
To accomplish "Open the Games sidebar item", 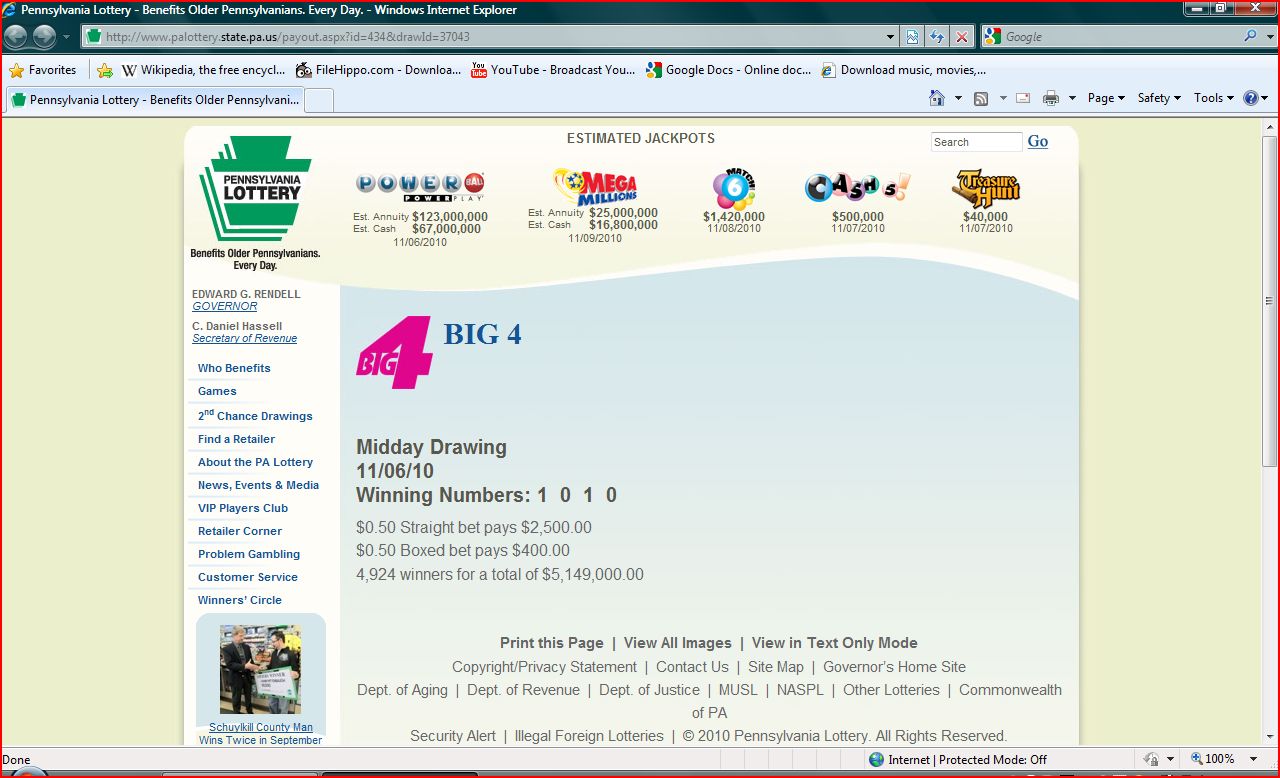I will pyautogui.click(x=217, y=391).
